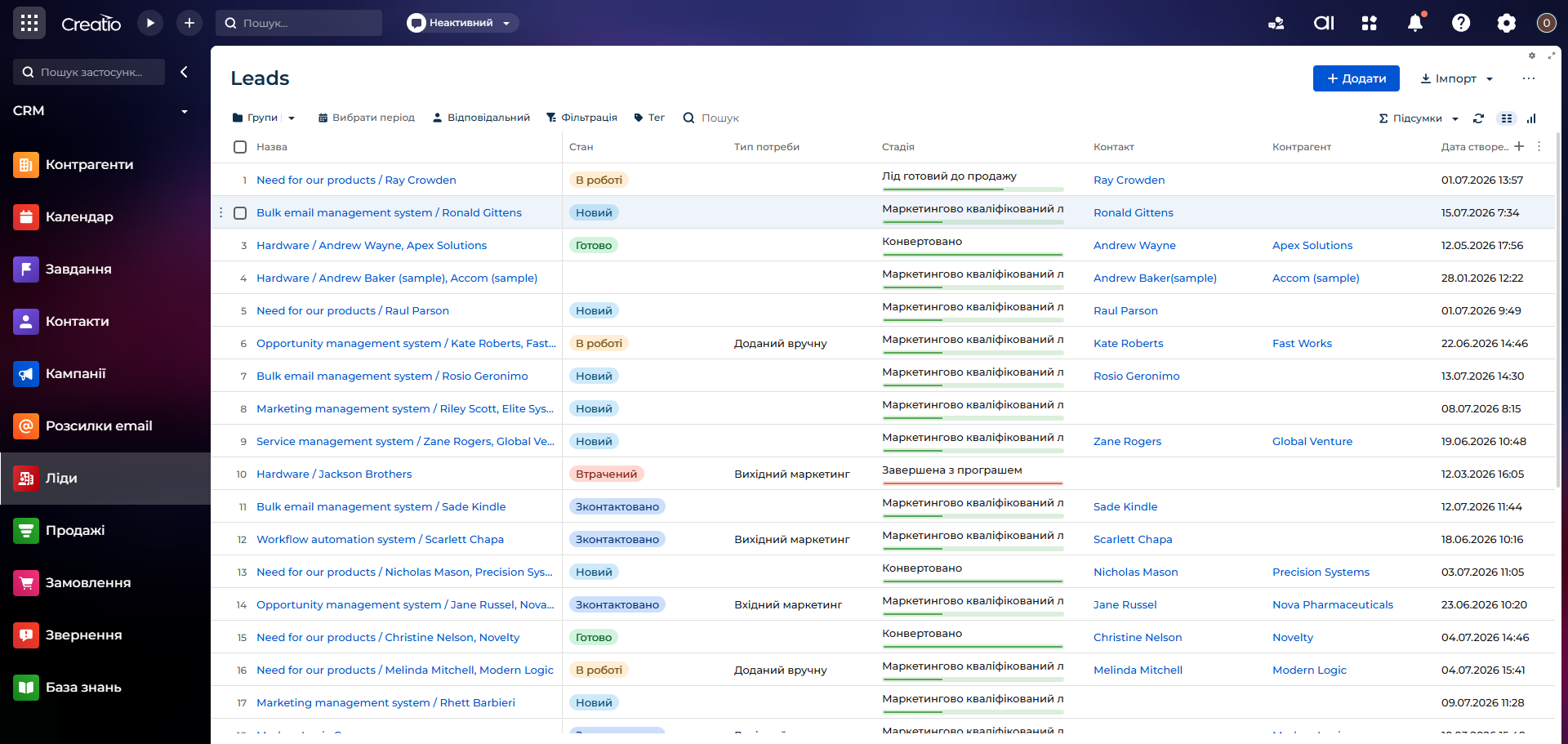Screen dimensions: 1568x744
Task: Open the system designer gear icon
Action: coord(1507,23)
